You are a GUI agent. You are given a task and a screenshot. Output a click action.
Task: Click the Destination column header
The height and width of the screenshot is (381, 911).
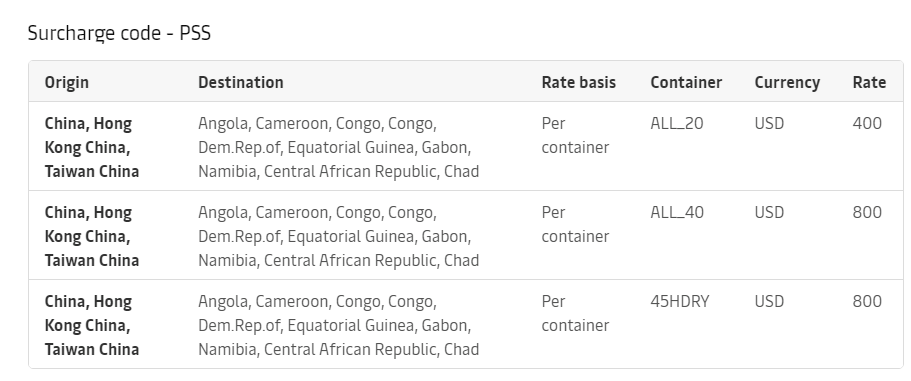coord(241,82)
